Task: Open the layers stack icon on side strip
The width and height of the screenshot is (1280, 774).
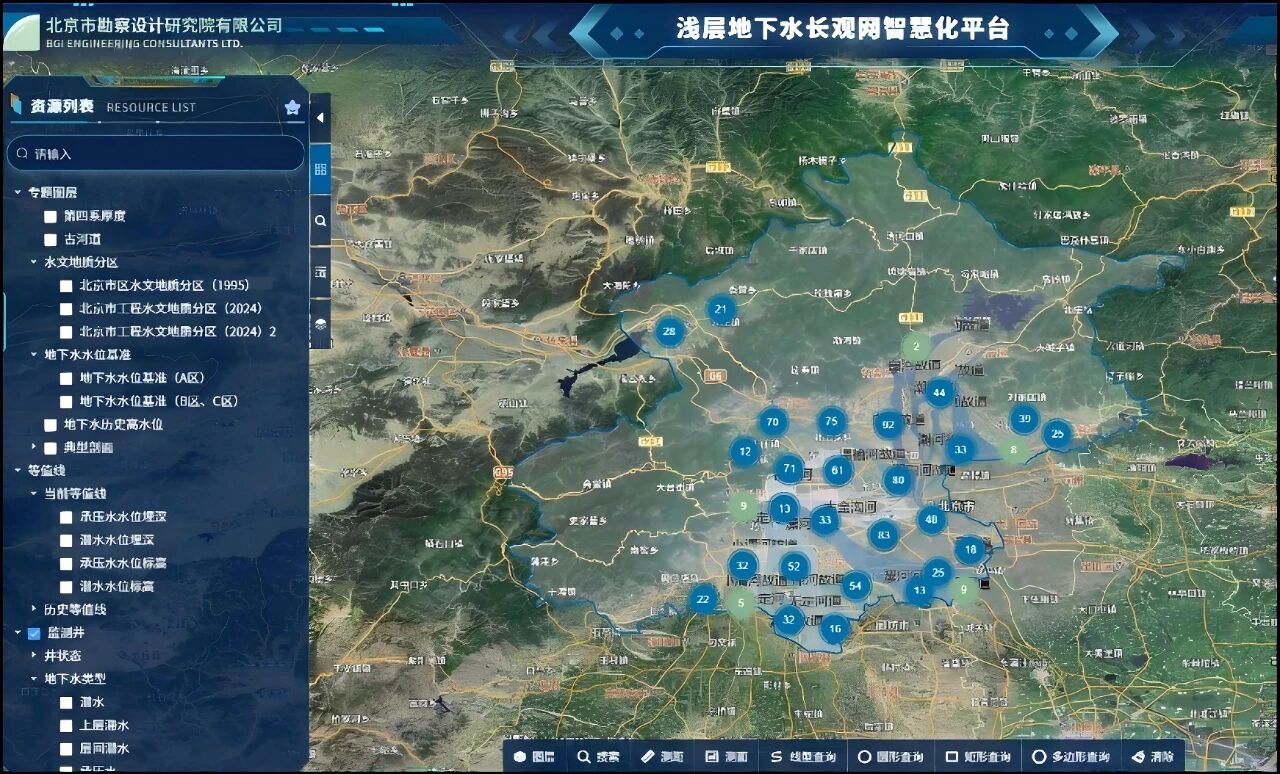Action: click(x=320, y=323)
